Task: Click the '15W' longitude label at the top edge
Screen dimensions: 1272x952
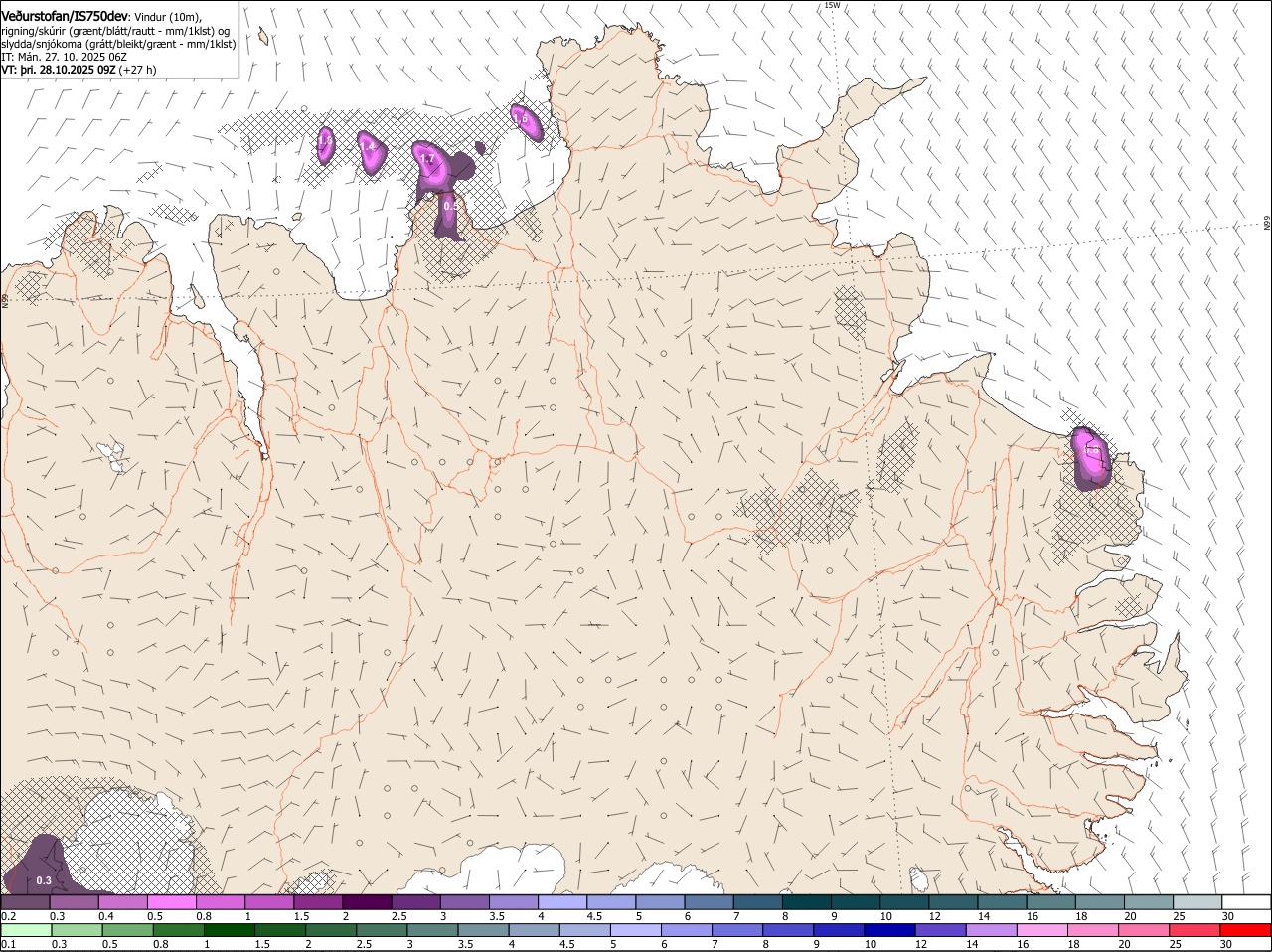Action: pos(832,5)
